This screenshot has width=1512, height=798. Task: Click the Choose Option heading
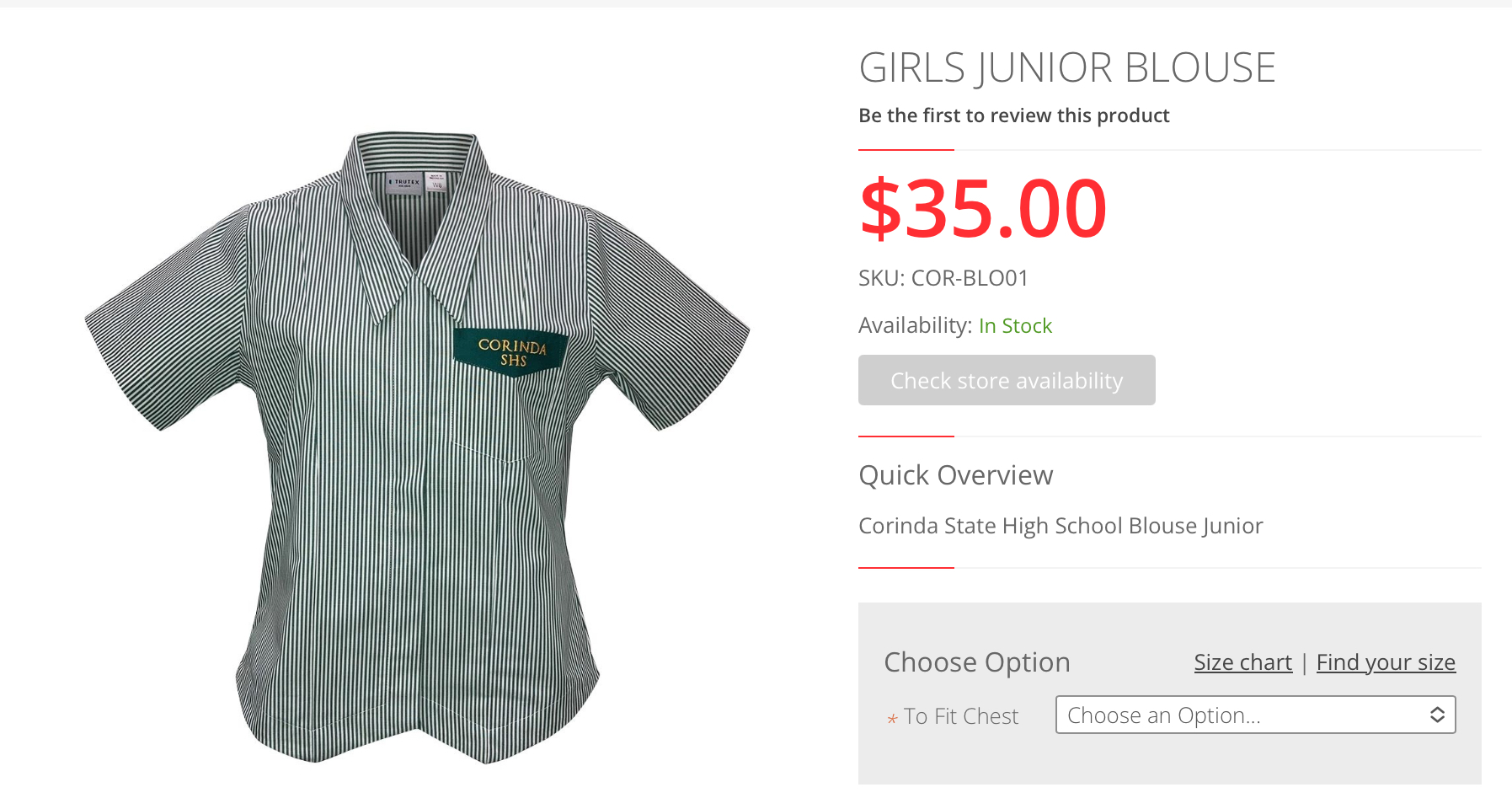pyautogui.click(x=977, y=662)
